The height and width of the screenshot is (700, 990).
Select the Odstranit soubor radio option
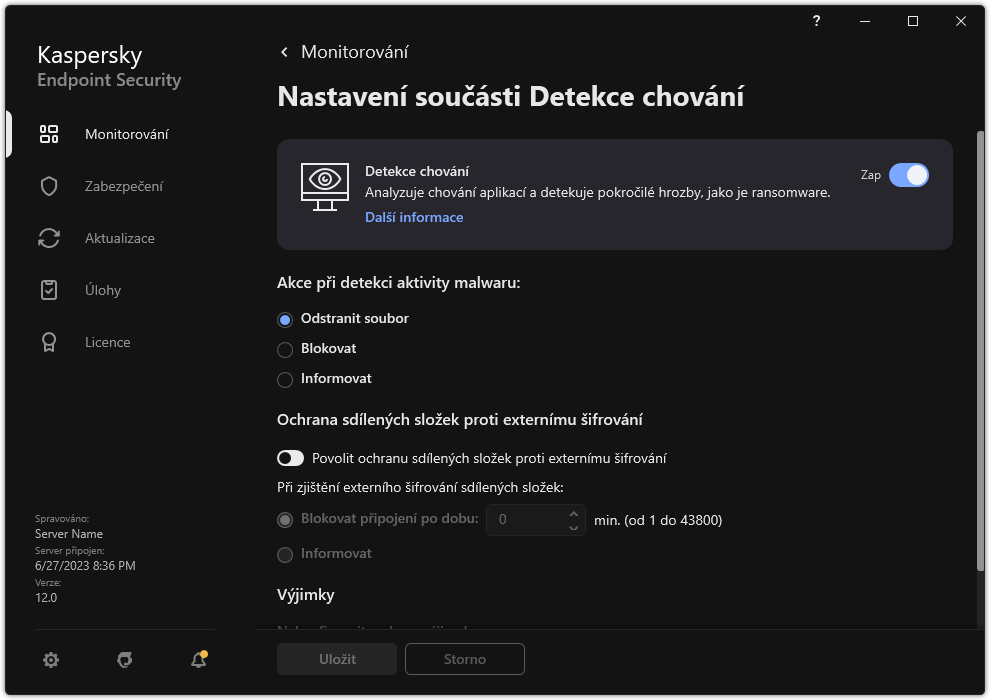pyautogui.click(x=283, y=318)
